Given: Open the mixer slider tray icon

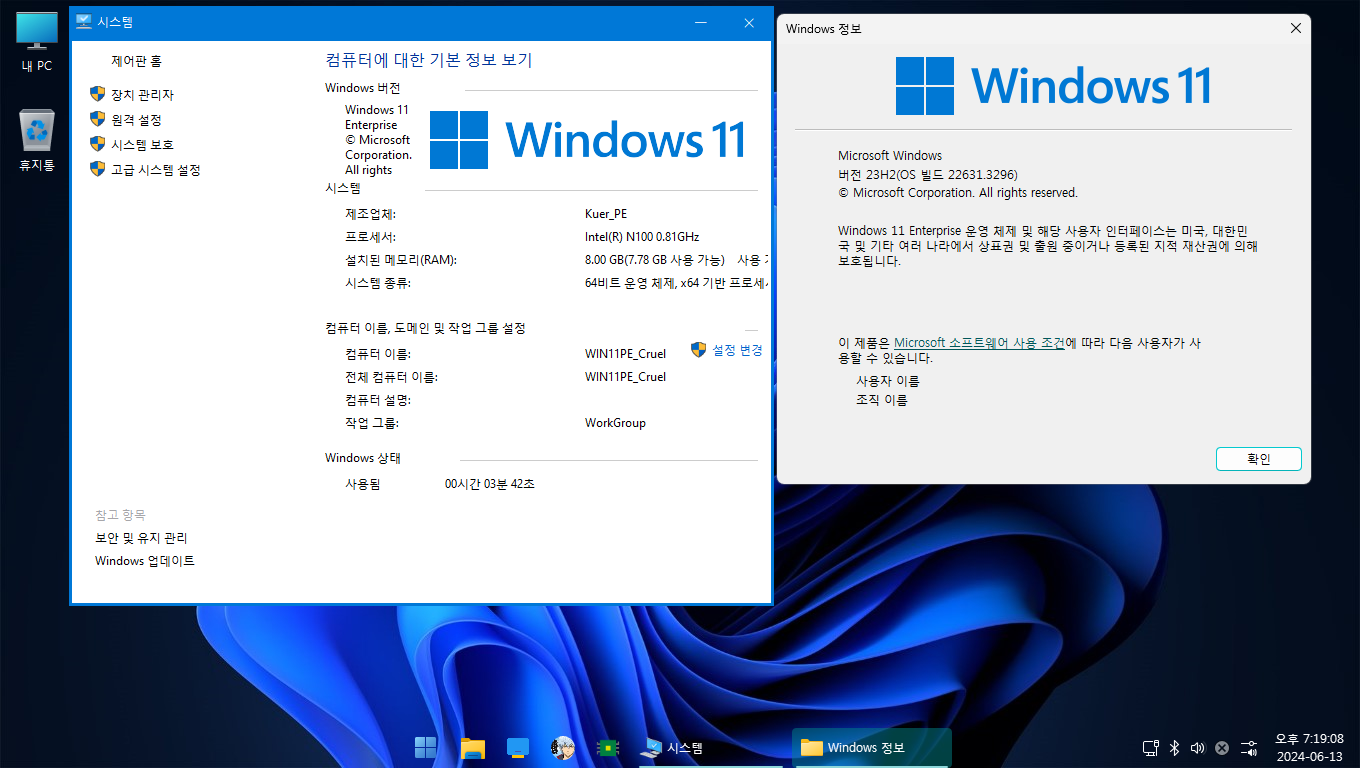Looking at the screenshot, I should [1249, 747].
